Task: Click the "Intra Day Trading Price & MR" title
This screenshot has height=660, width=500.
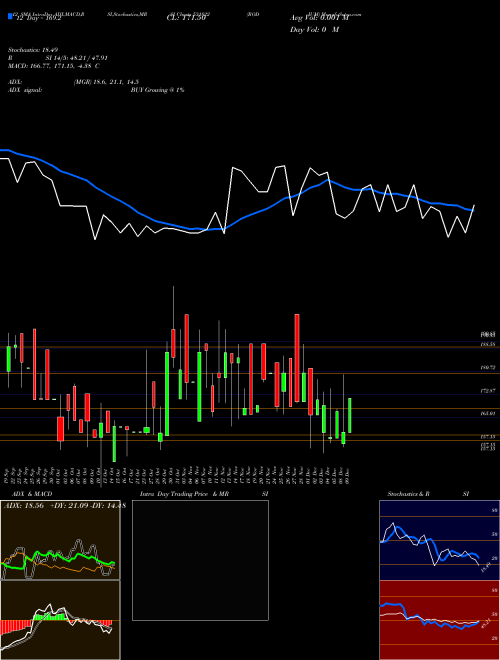Action: tap(184, 494)
